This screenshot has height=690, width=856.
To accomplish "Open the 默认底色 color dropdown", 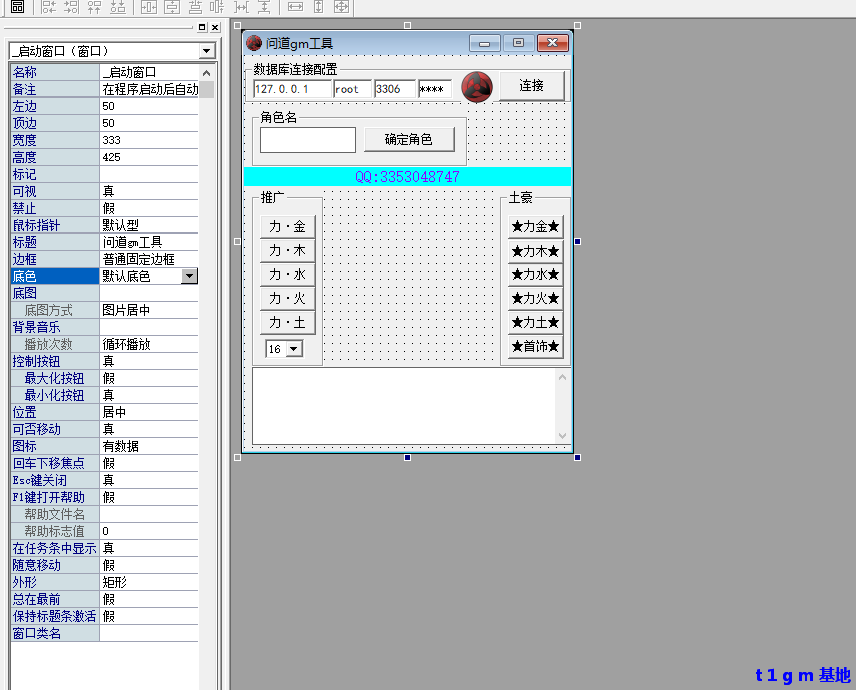I will [190, 276].
